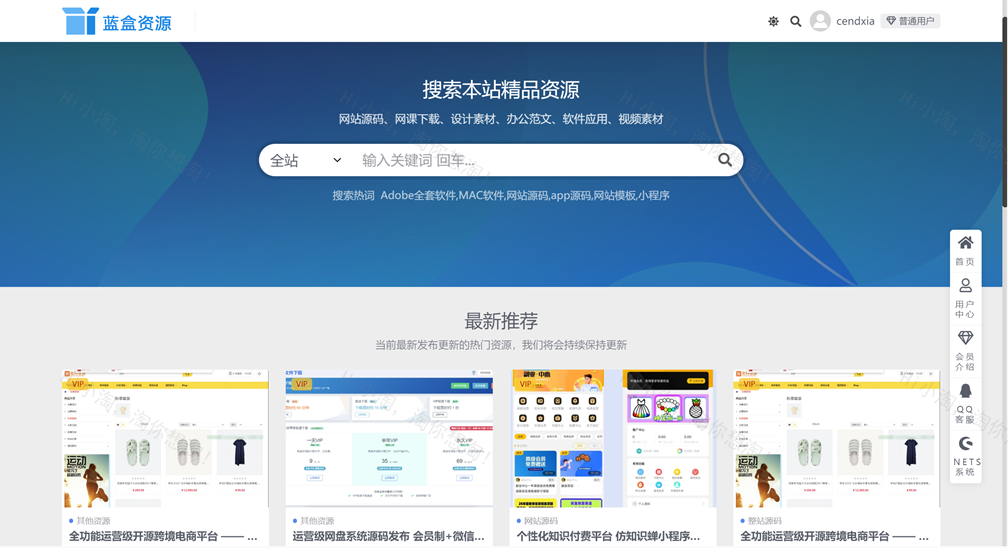The image size is (1008, 549).
Task: Click the cendxia user avatar
Action: 820,21
